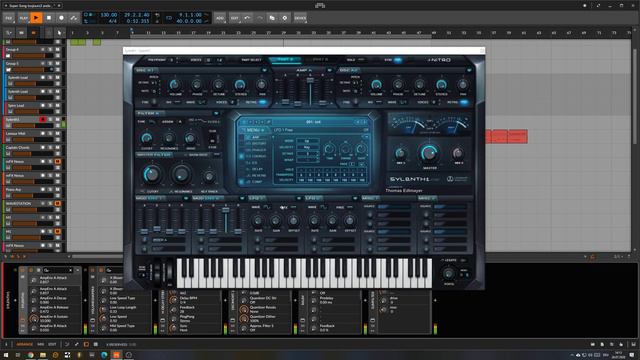Click the tempo value 130.00

[109, 15]
